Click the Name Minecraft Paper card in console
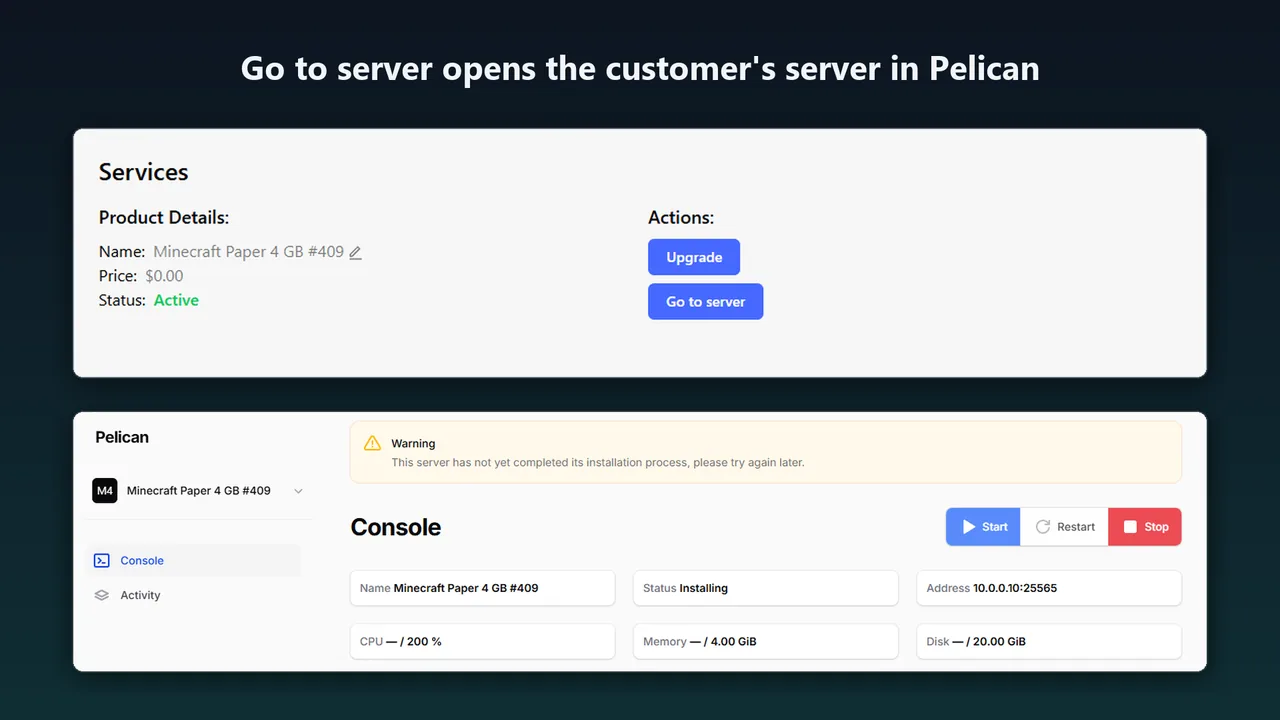Image resolution: width=1280 pixels, height=720 pixels. click(x=482, y=588)
